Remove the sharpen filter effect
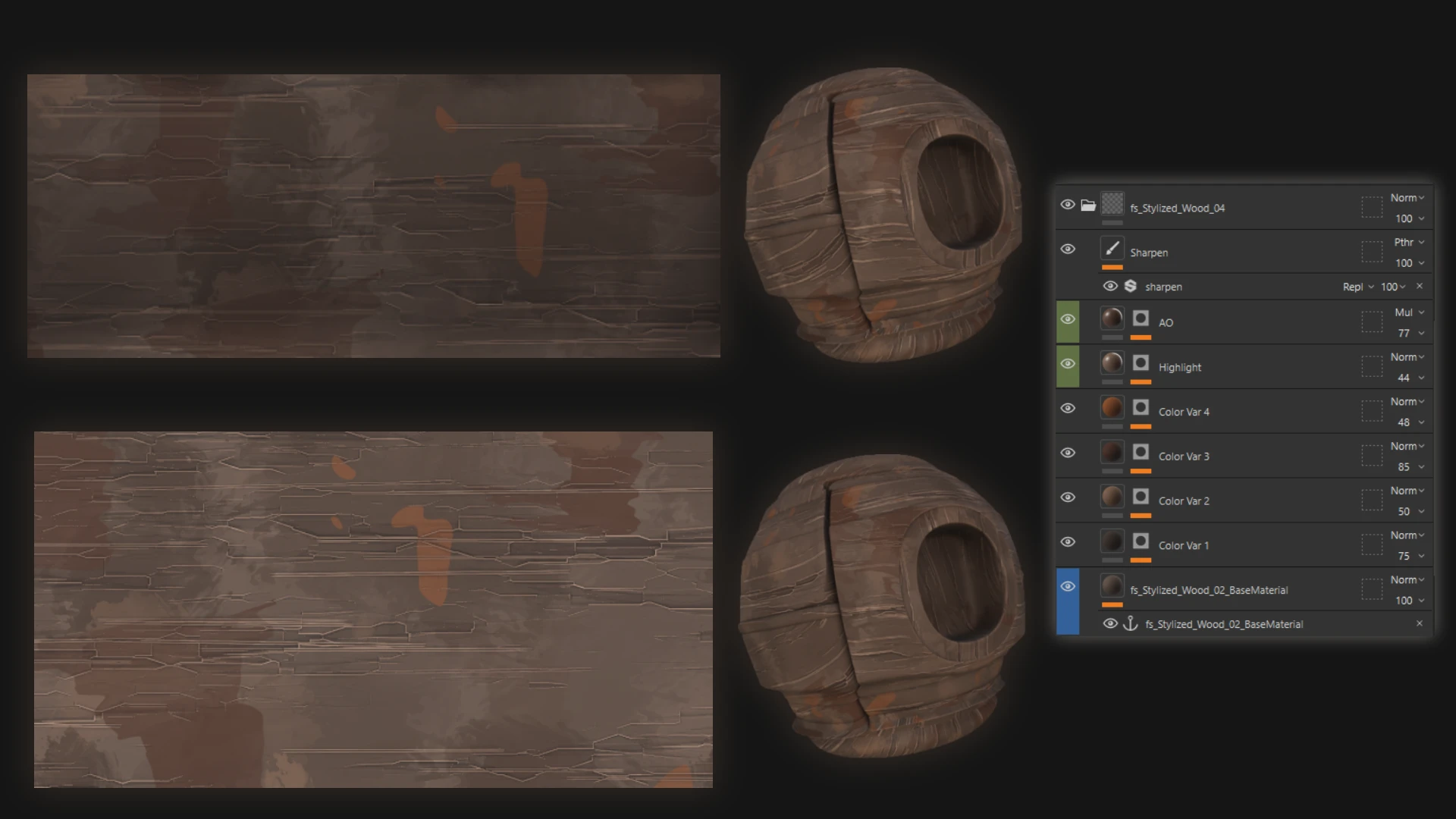Viewport: 1456px width, 819px height. (x=1420, y=286)
